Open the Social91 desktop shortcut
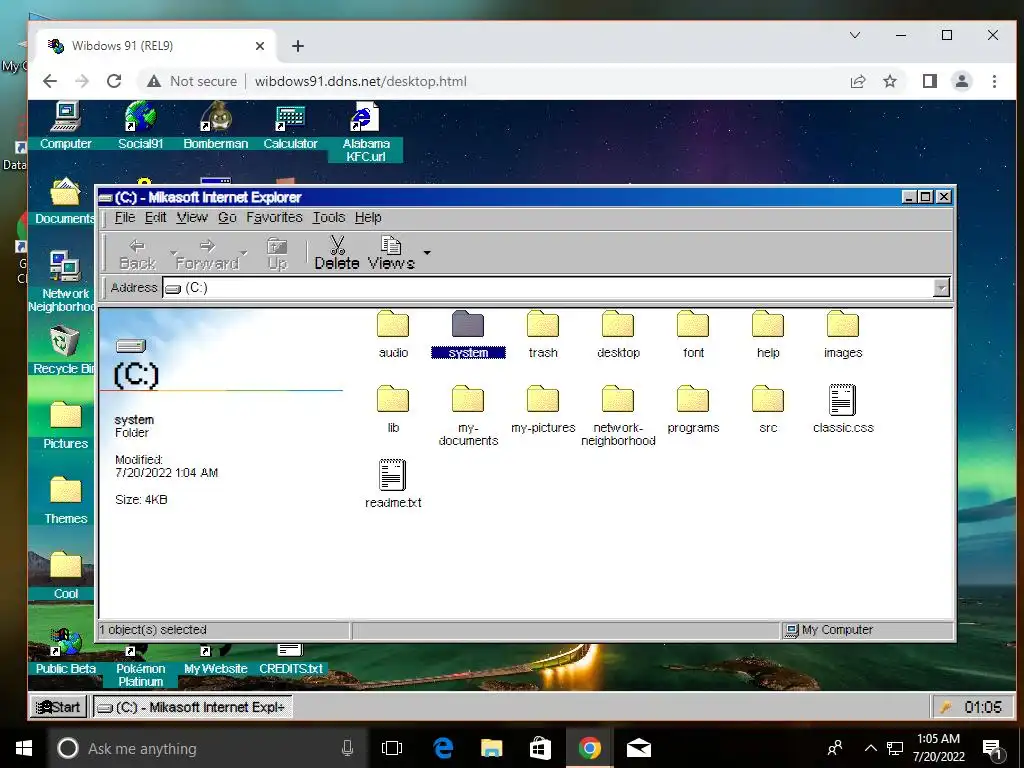The width and height of the screenshot is (1024, 768). point(140,125)
